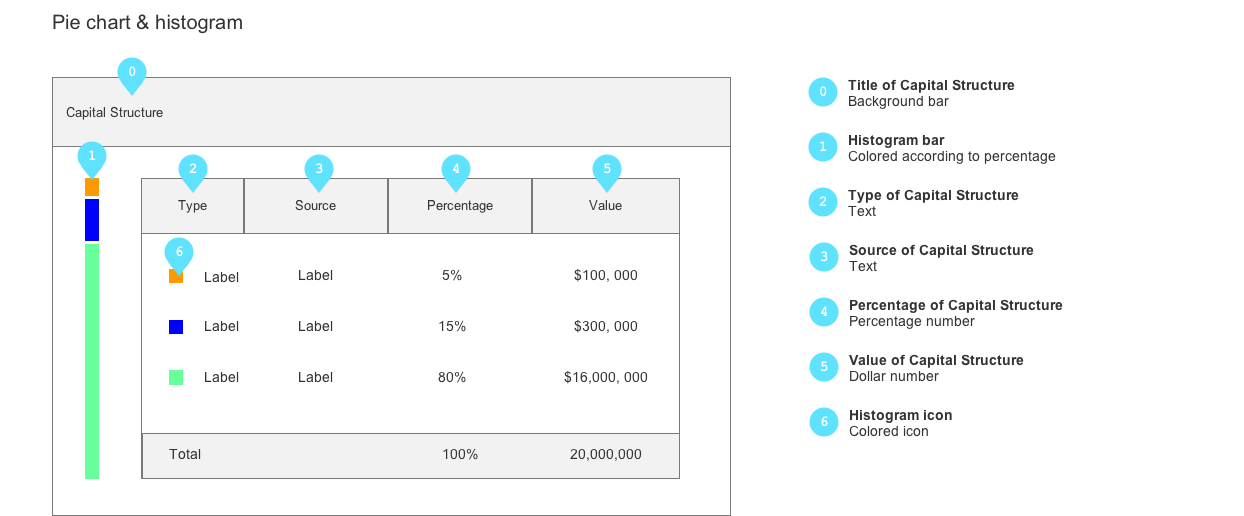Click annotation marker 2 above Type column

pyautogui.click(x=193, y=170)
